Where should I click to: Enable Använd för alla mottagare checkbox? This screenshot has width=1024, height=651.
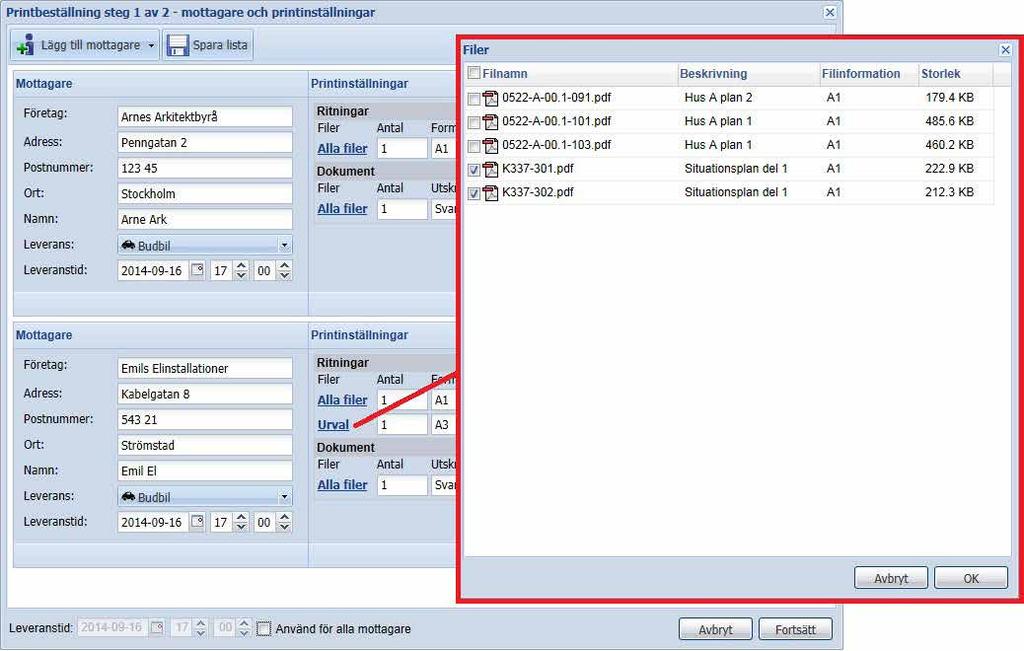pyautogui.click(x=263, y=629)
